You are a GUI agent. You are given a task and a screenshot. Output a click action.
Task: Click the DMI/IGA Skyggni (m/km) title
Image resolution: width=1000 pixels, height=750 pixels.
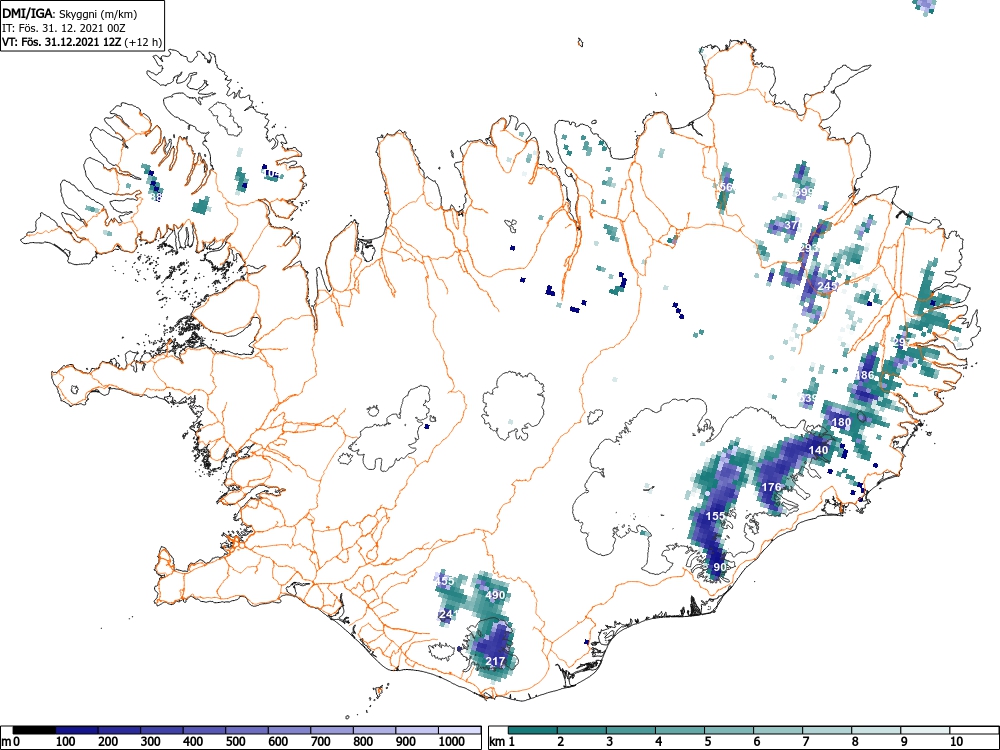pos(70,13)
